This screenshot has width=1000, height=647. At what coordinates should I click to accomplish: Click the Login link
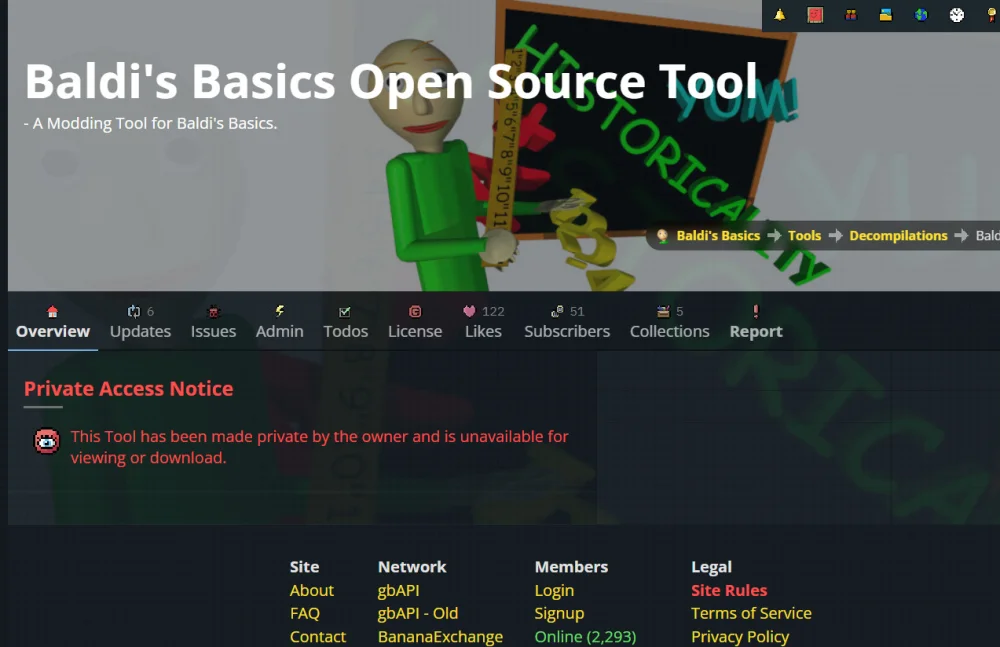[x=554, y=590]
